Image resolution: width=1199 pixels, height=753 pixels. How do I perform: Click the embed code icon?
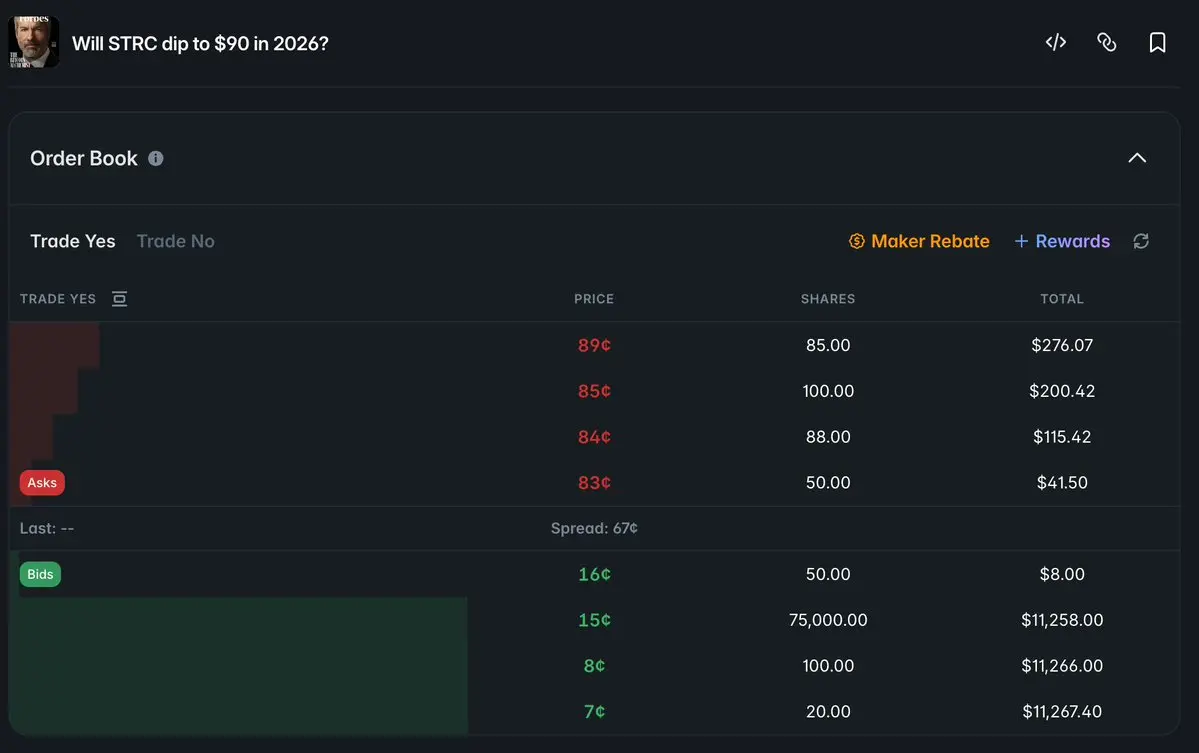[1056, 42]
